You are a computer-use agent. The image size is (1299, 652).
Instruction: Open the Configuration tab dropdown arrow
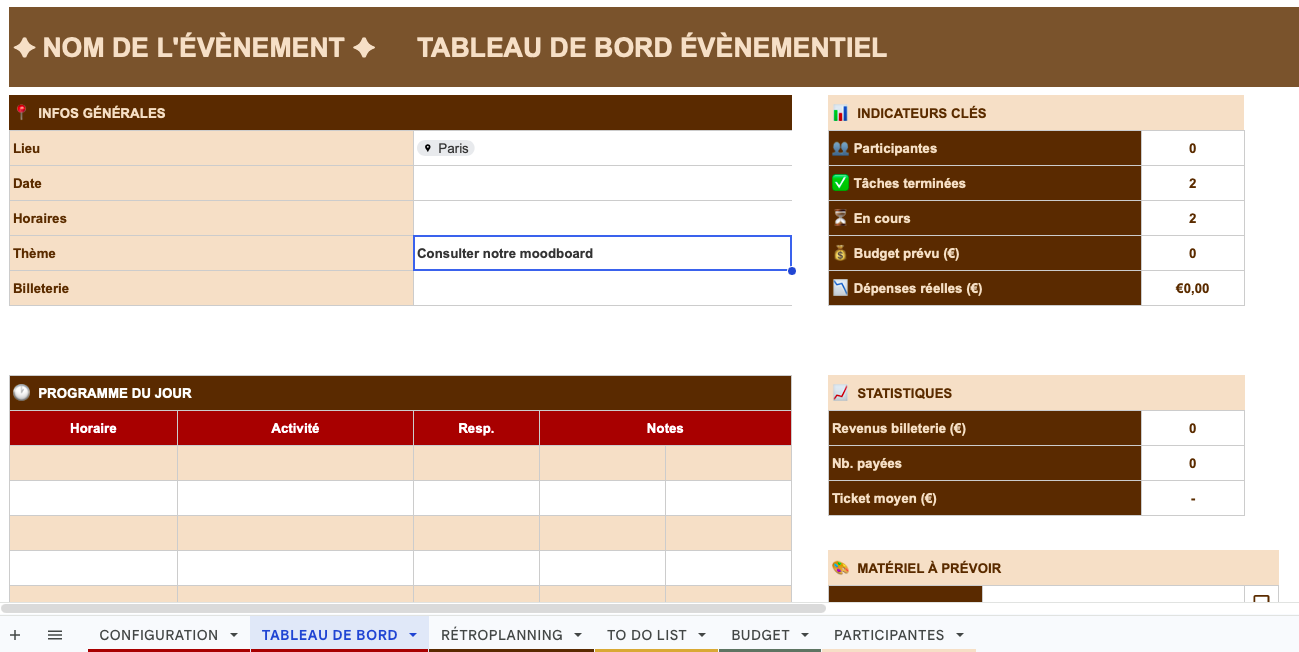tap(234, 635)
